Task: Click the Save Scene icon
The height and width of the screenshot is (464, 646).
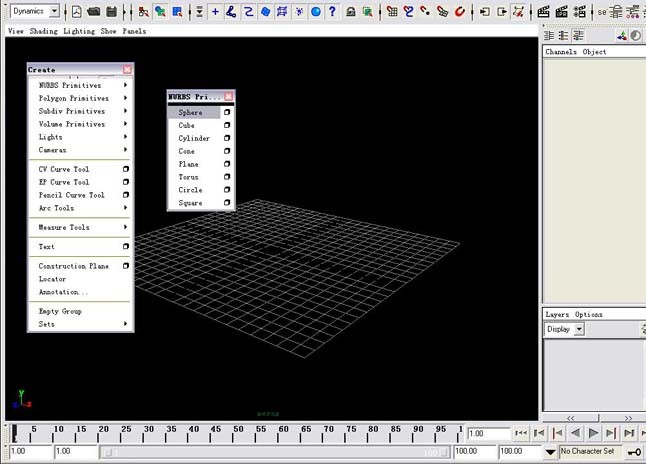Action: (x=112, y=12)
